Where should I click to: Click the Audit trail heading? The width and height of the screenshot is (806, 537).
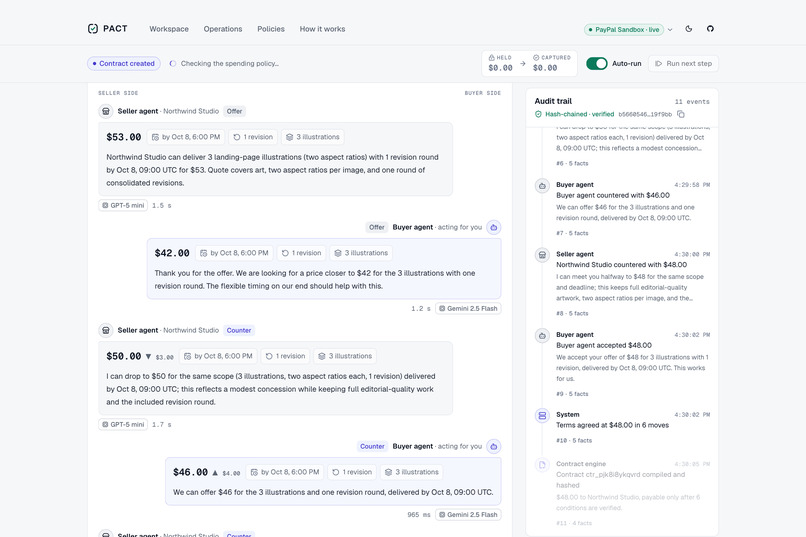pos(553,101)
